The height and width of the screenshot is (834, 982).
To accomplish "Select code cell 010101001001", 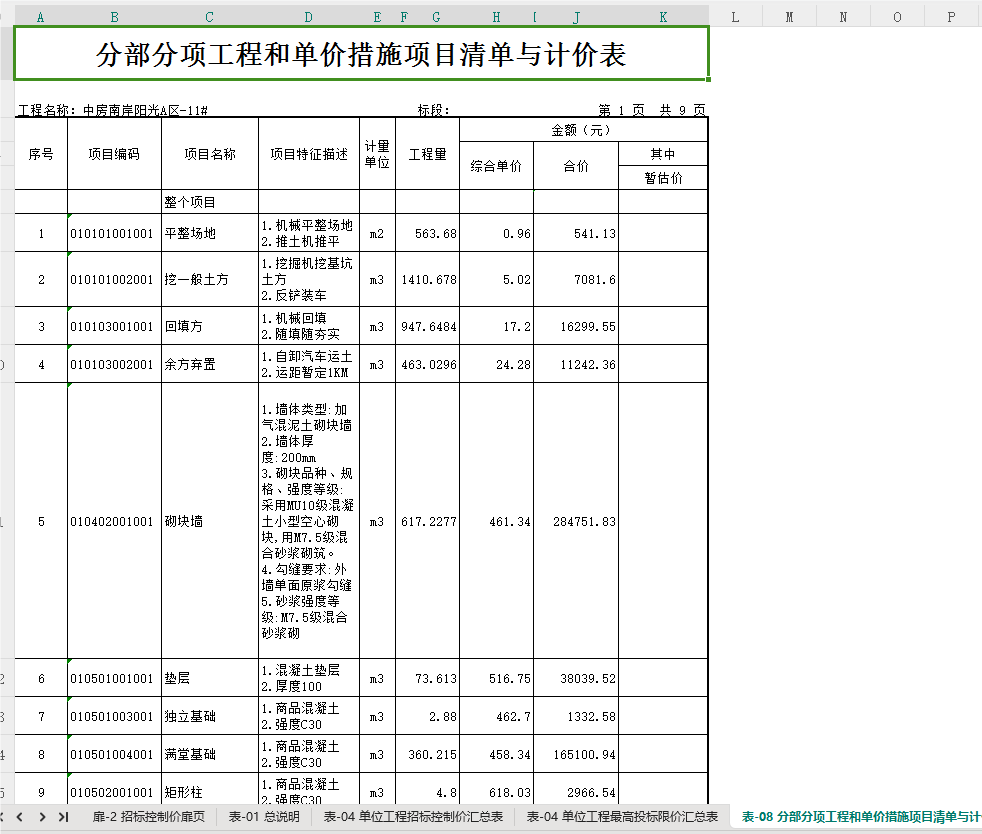I will pos(114,234).
